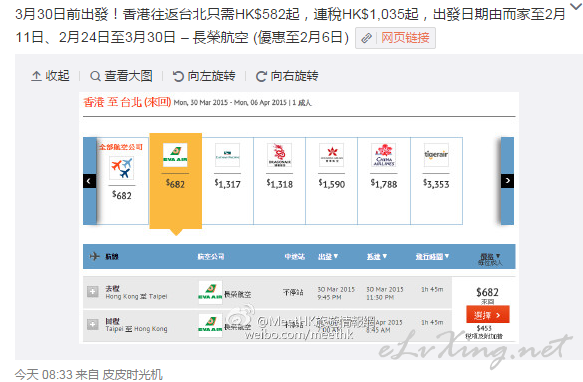The image size is (583, 382).
Task: Click the $682 price under EVA Air
Action: tap(175, 184)
